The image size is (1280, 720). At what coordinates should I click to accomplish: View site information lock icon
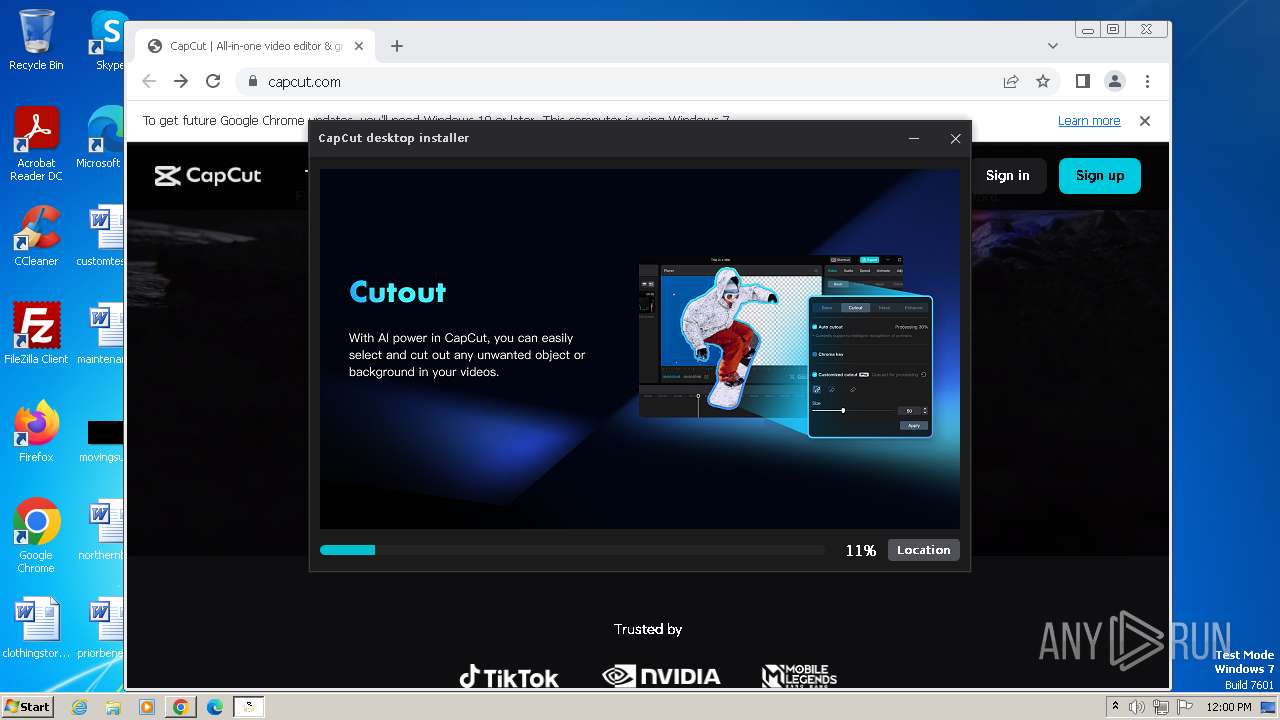click(x=252, y=82)
